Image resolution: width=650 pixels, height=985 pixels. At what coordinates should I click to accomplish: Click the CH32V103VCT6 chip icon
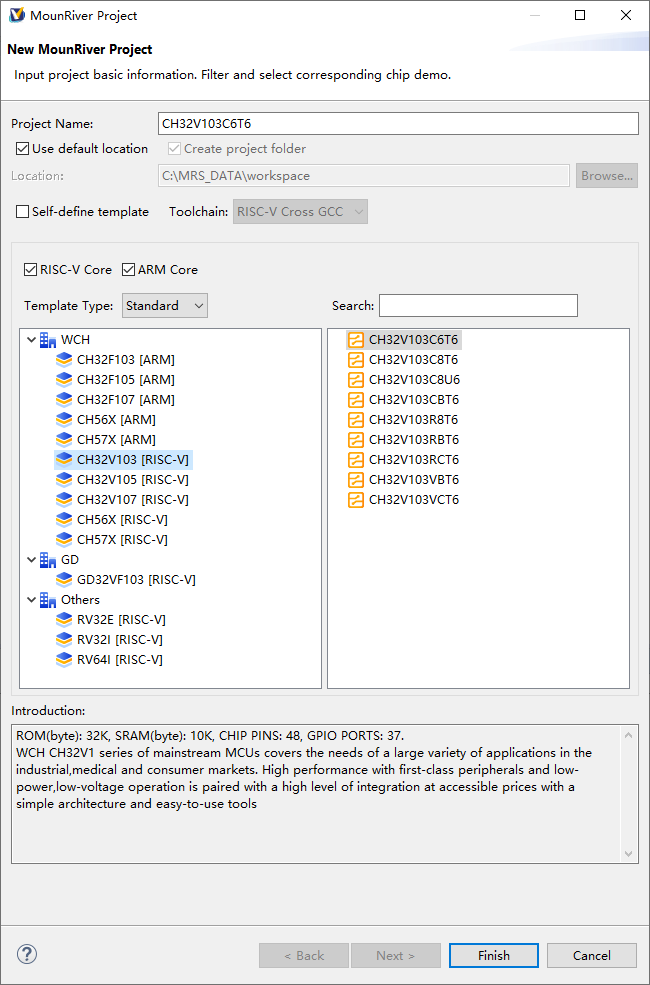356,500
